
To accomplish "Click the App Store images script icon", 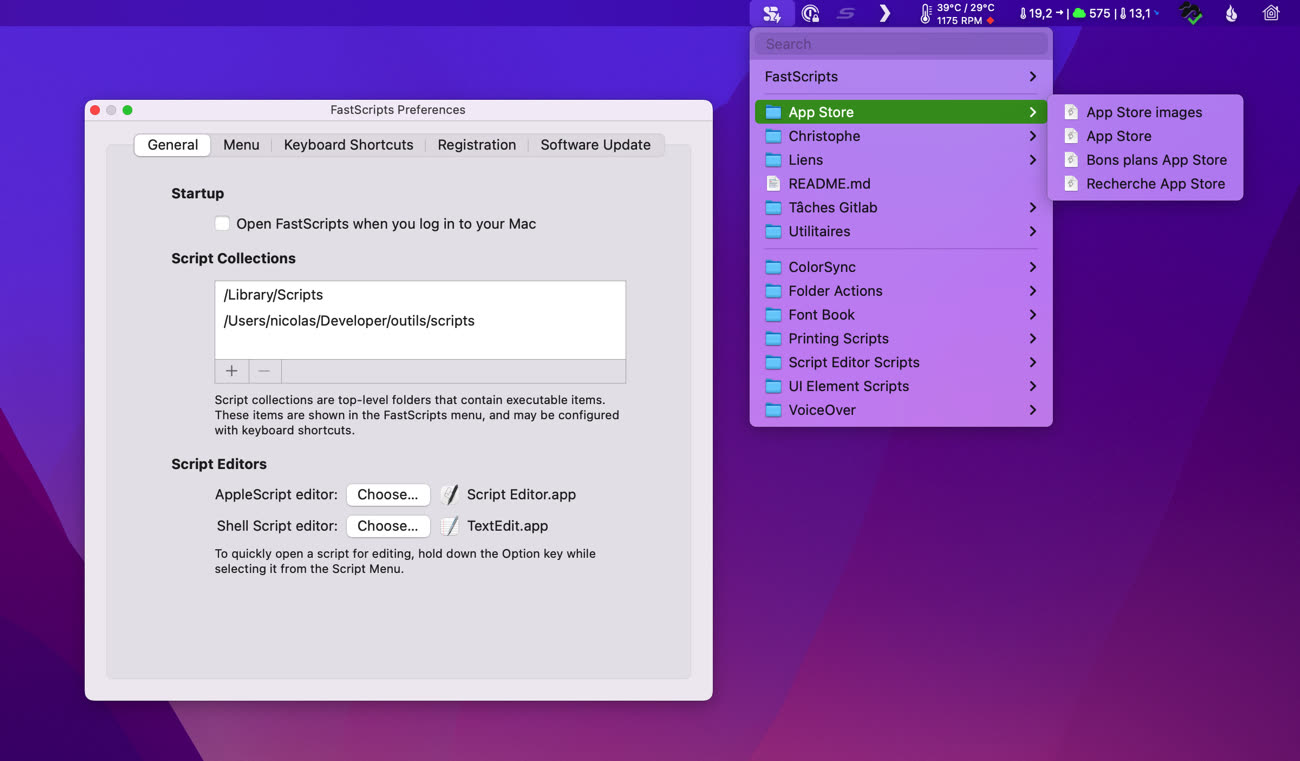I will (x=1071, y=112).
